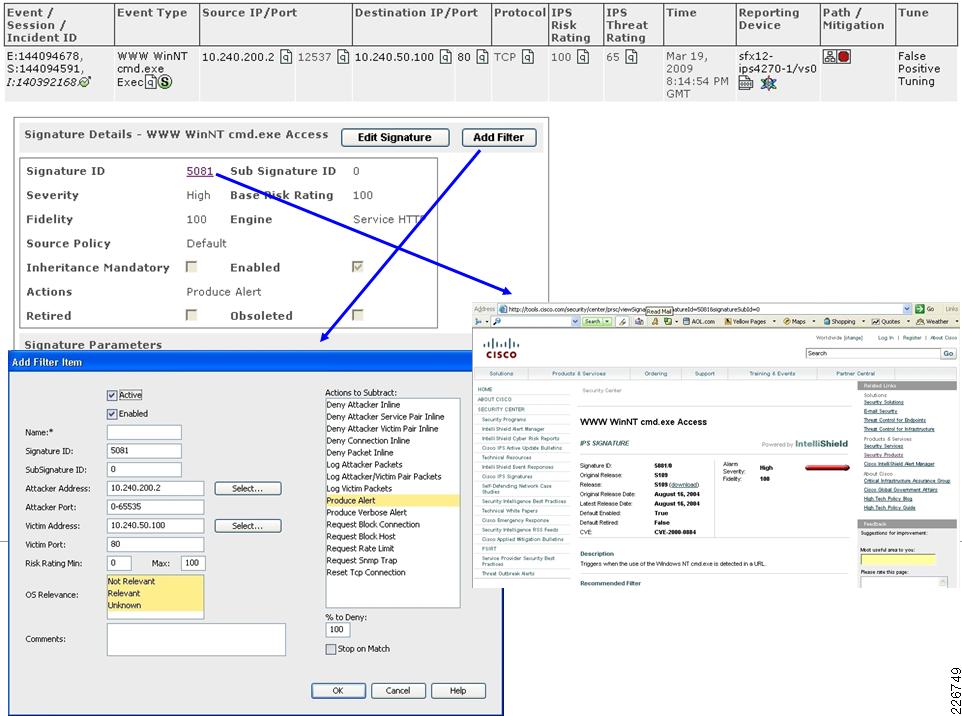Viewport: 962px width, 716px height.
Task: Click Maps toolbar icon in browser
Action: pos(787,321)
